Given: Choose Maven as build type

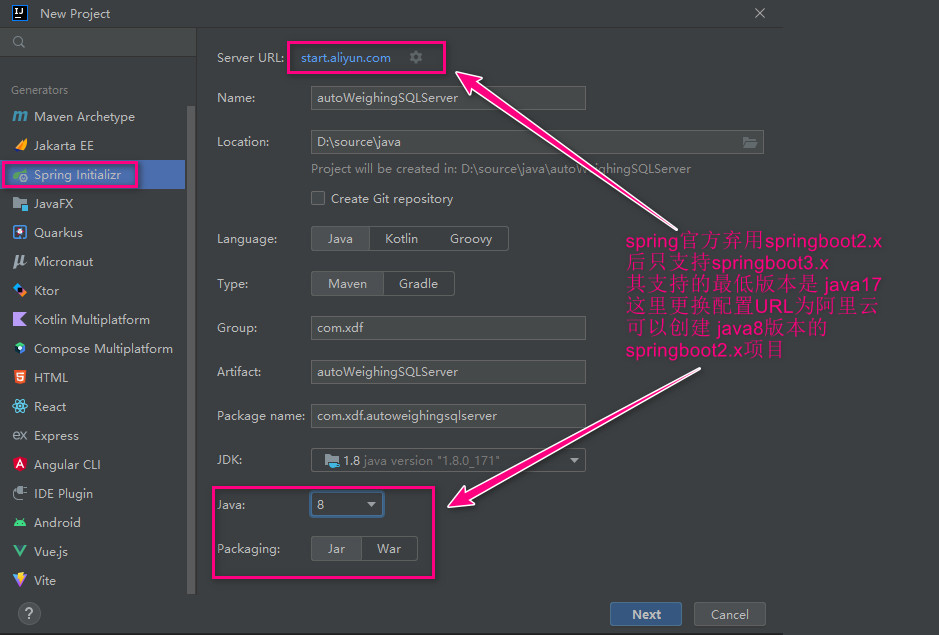Looking at the screenshot, I should pyautogui.click(x=347, y=283).
